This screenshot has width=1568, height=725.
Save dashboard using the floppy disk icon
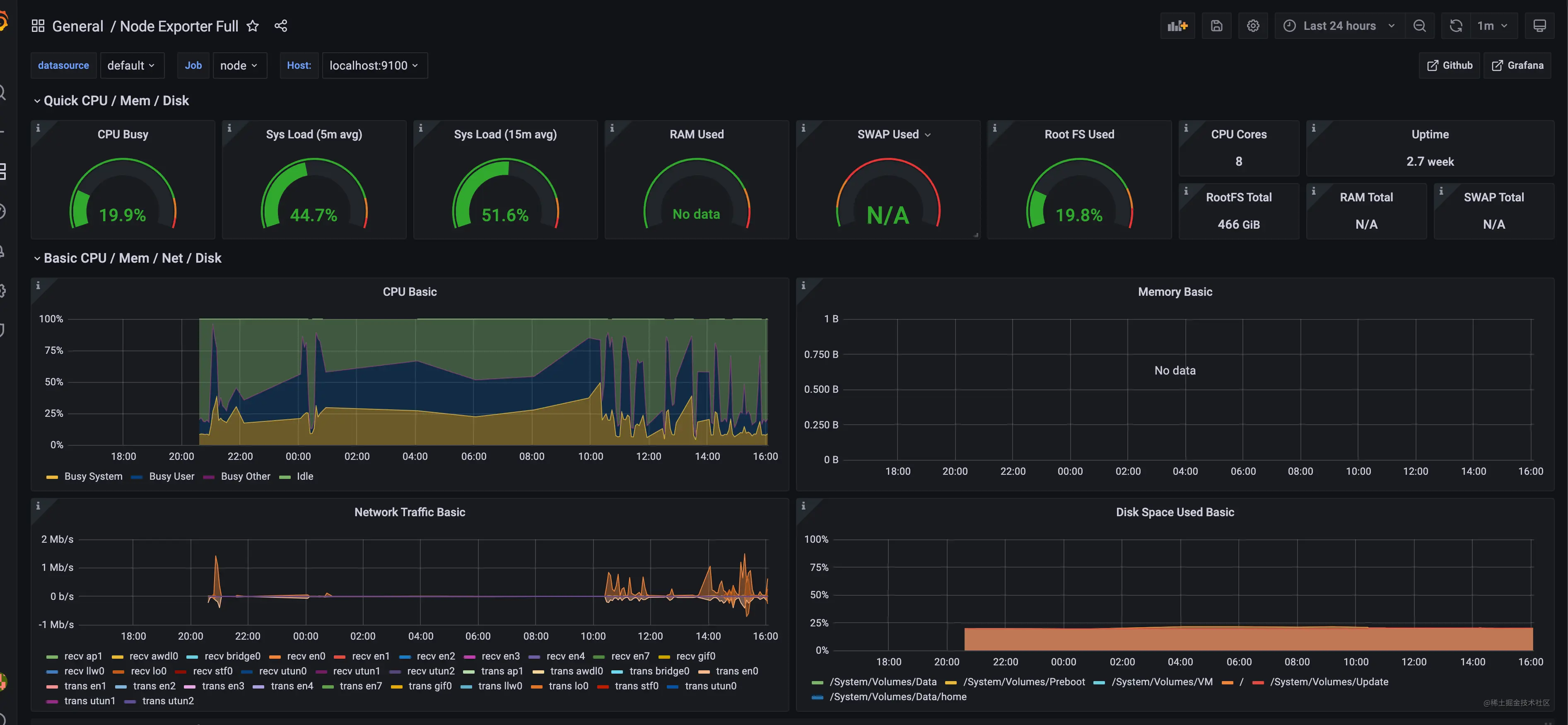coord(1216,26)
